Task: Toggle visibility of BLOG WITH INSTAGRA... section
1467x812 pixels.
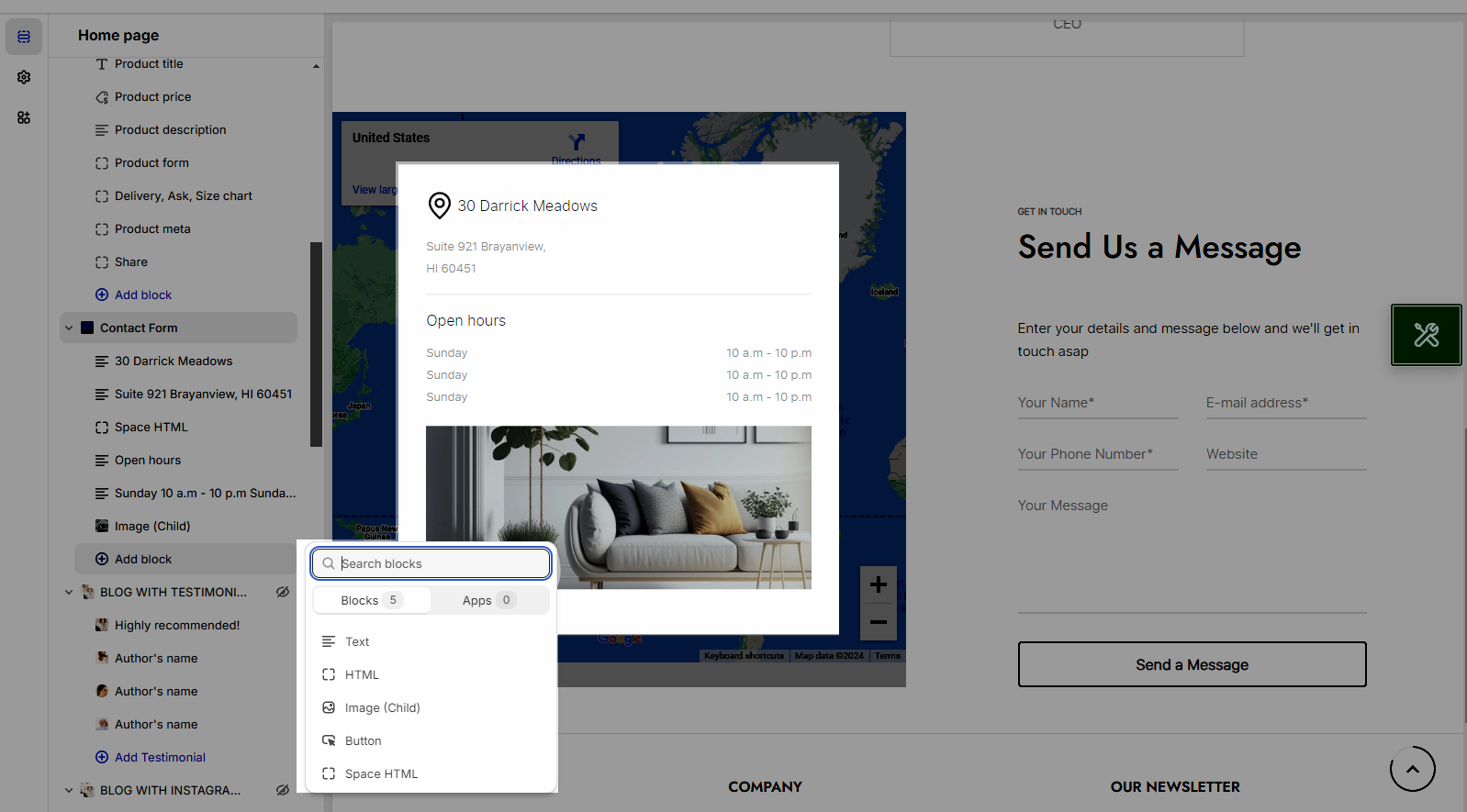Action: [283, 791]
